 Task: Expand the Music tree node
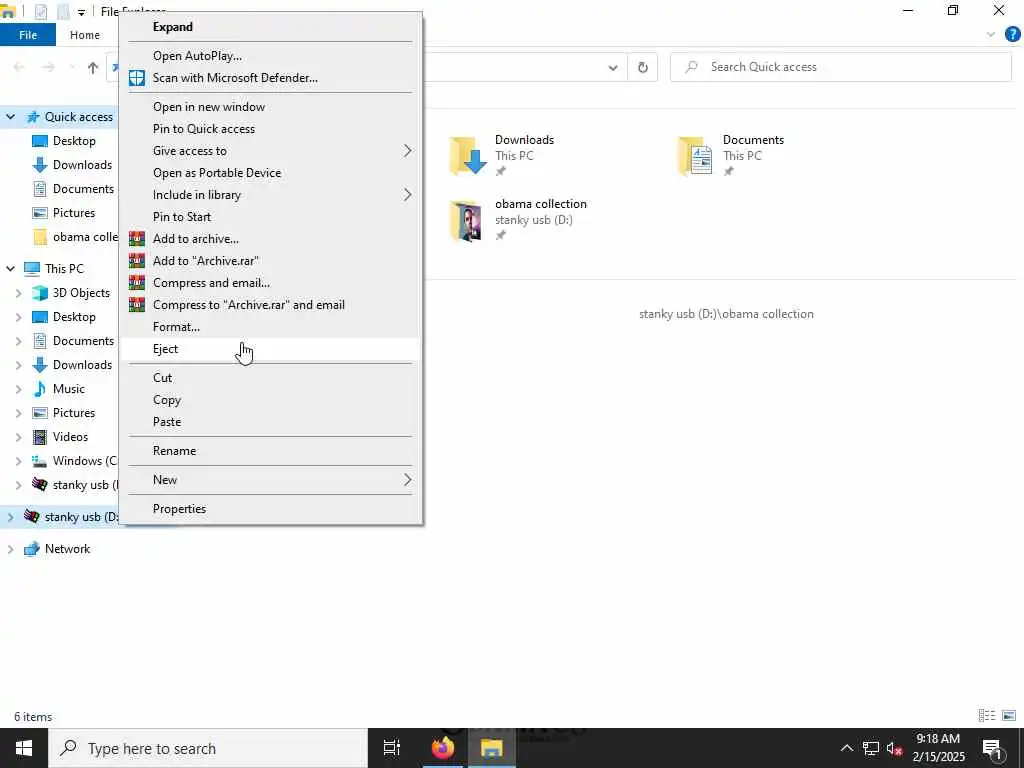tap(18, 389)
